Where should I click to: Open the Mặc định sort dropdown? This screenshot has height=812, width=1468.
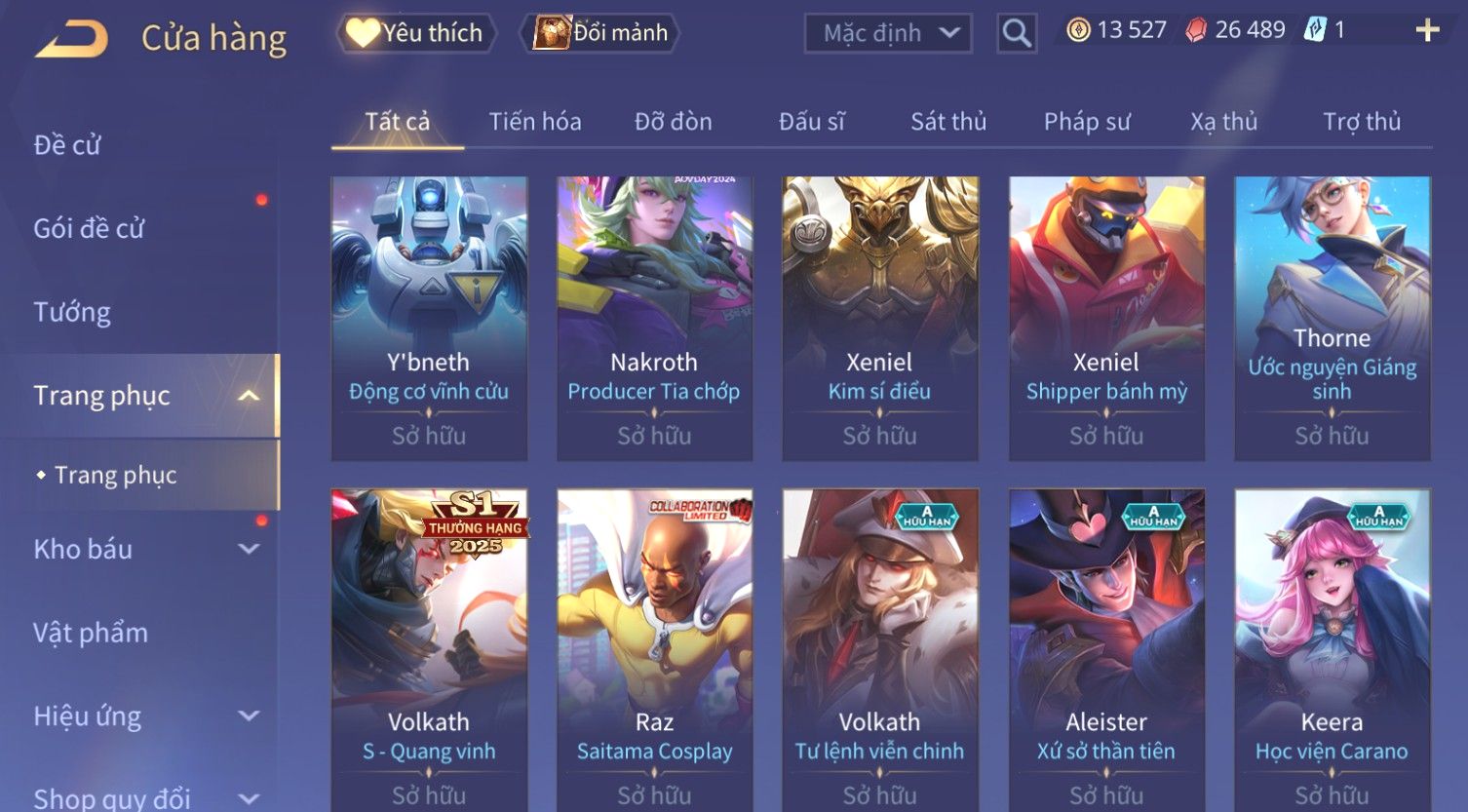887,33
